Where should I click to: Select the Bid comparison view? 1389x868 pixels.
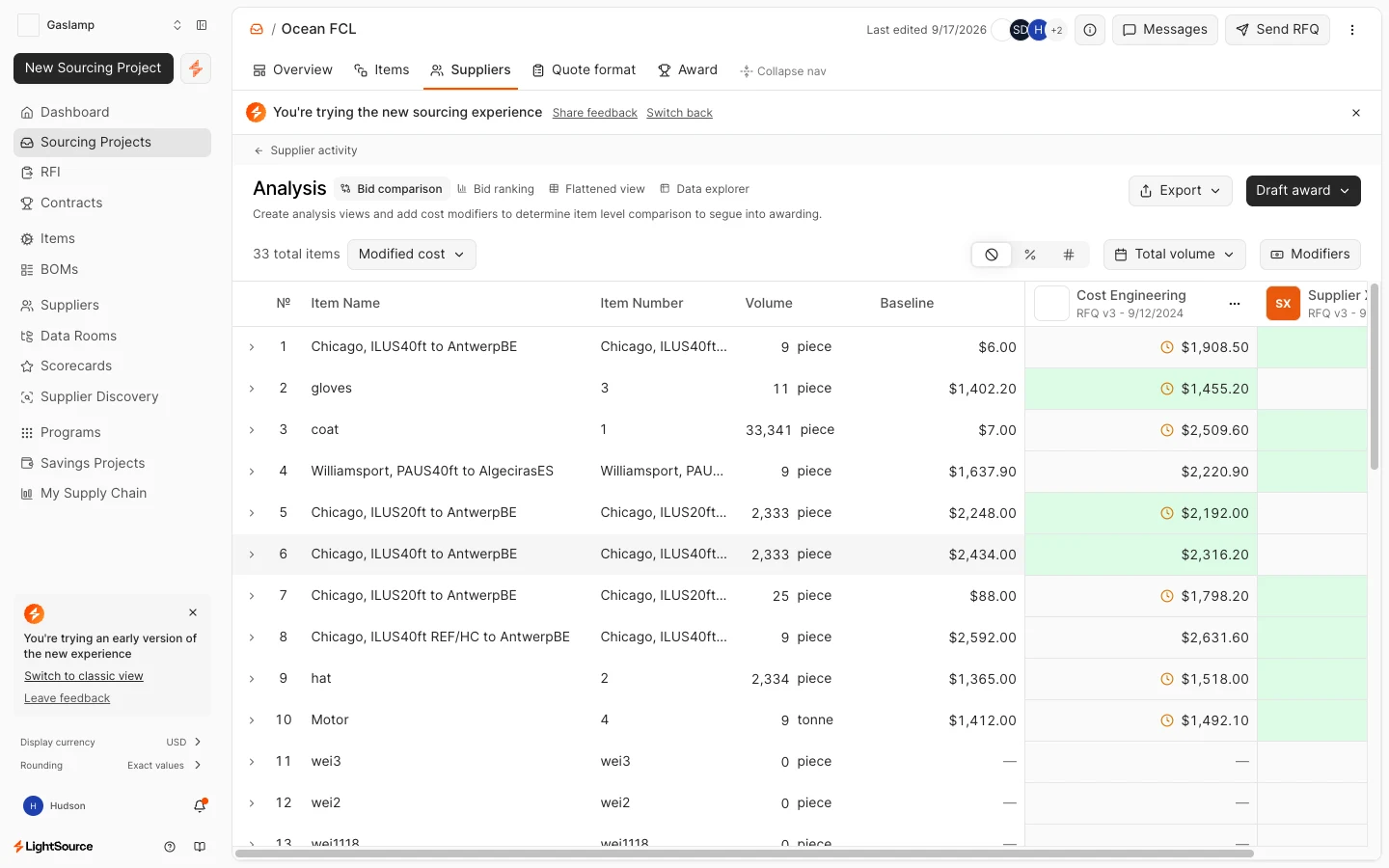coord(392,189)
